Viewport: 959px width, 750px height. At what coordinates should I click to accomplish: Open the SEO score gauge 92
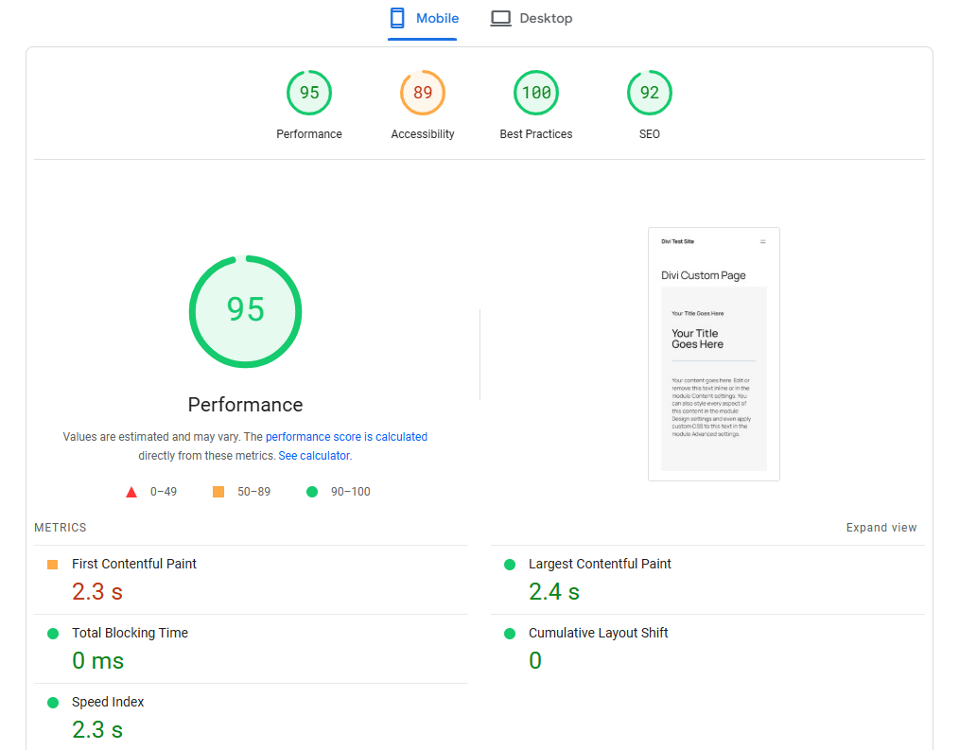pos(649,93)
